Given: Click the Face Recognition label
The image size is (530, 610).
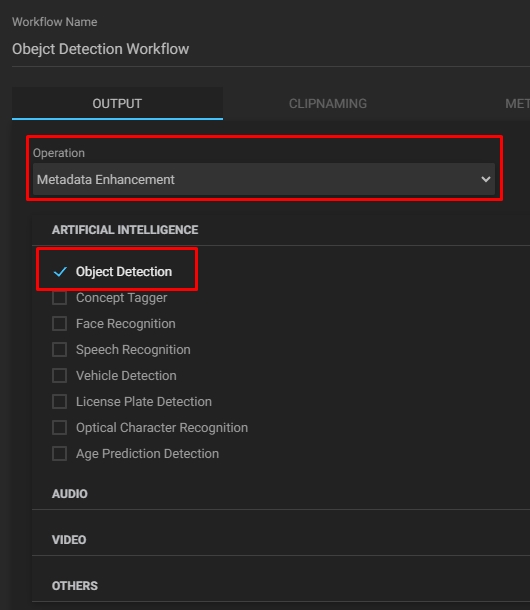Looking at the screenshot, I should point(126,324).
